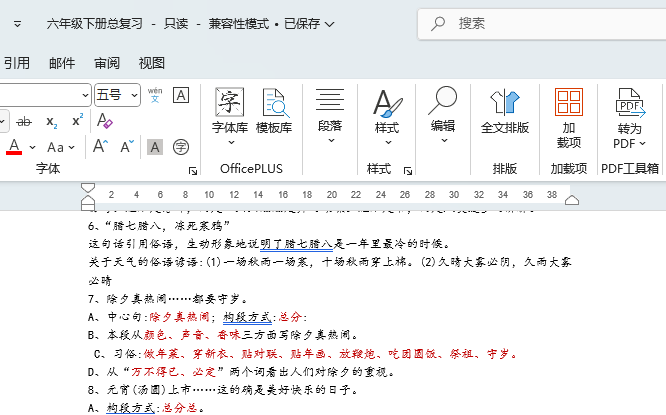The height and width of the screenshot is (415, 666).
Task: Click the 转为PDF convert button
Action: (x=630, y=118)
